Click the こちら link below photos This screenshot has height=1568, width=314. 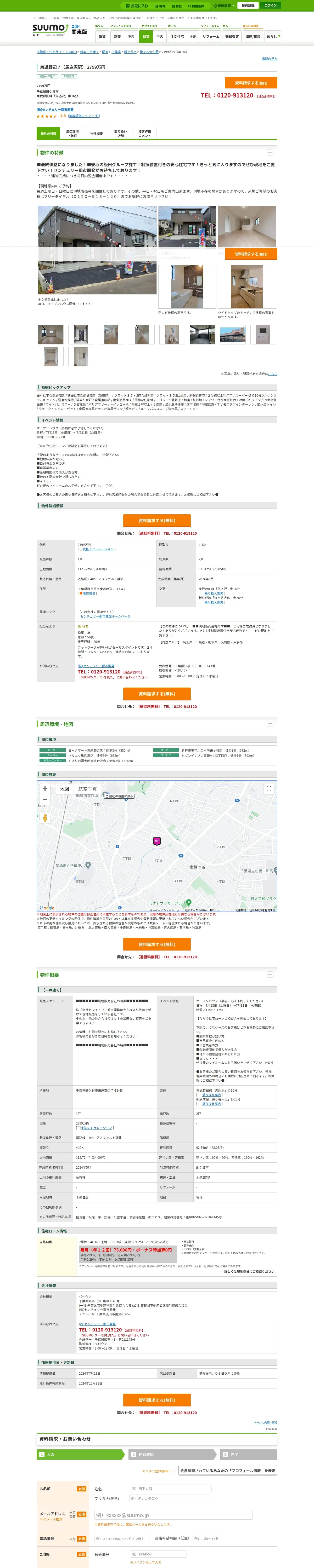pos(273,374)
